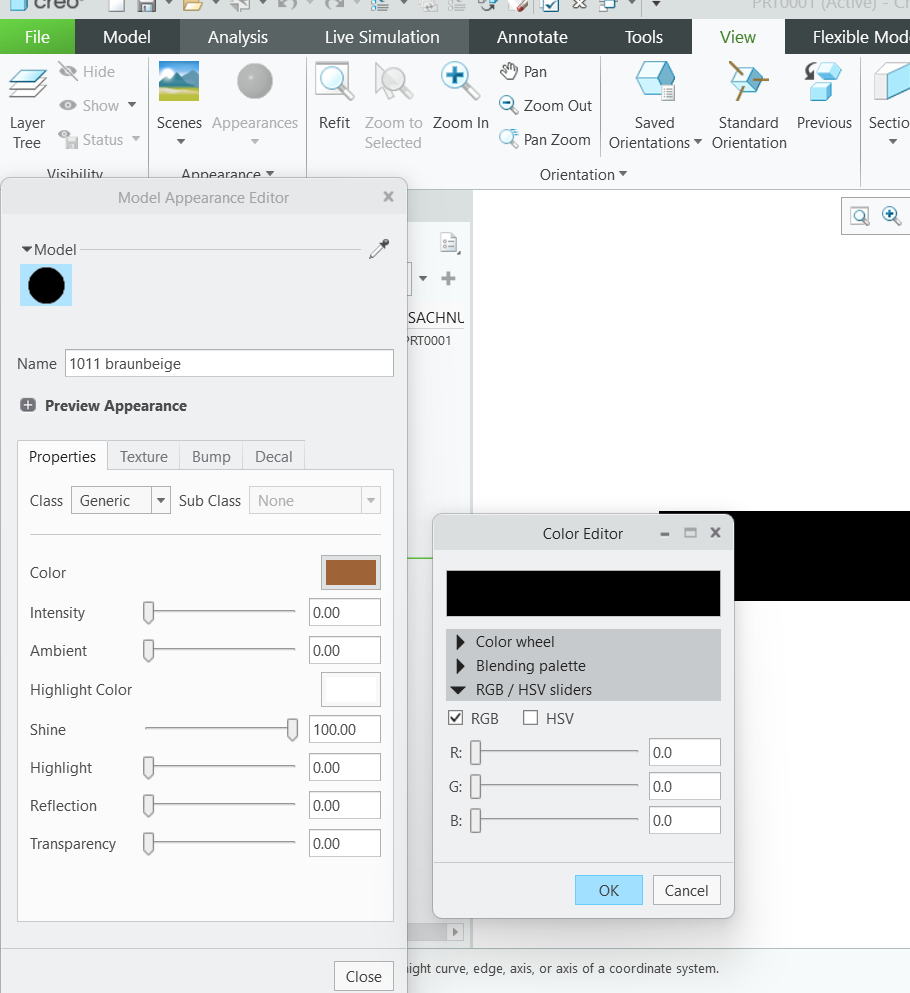Close the Model Appearance Editor
Screen dimensions: 910x993
pyautogui.click(x=363, y=976)
